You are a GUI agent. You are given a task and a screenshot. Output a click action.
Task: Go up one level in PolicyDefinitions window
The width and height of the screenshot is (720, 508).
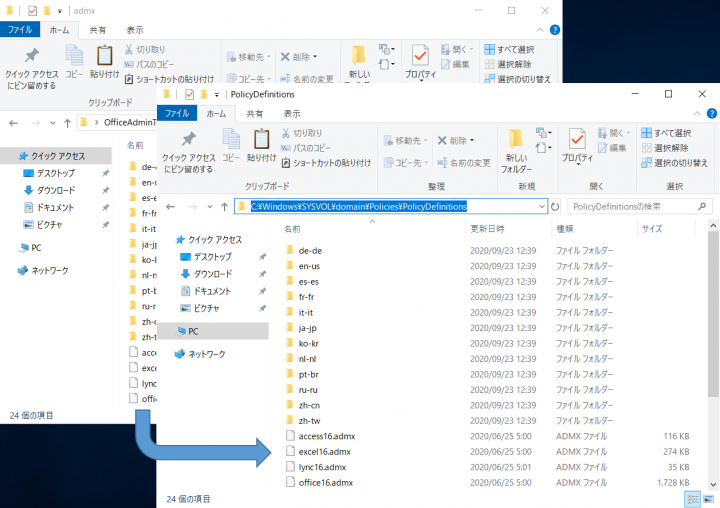[224, 207]
